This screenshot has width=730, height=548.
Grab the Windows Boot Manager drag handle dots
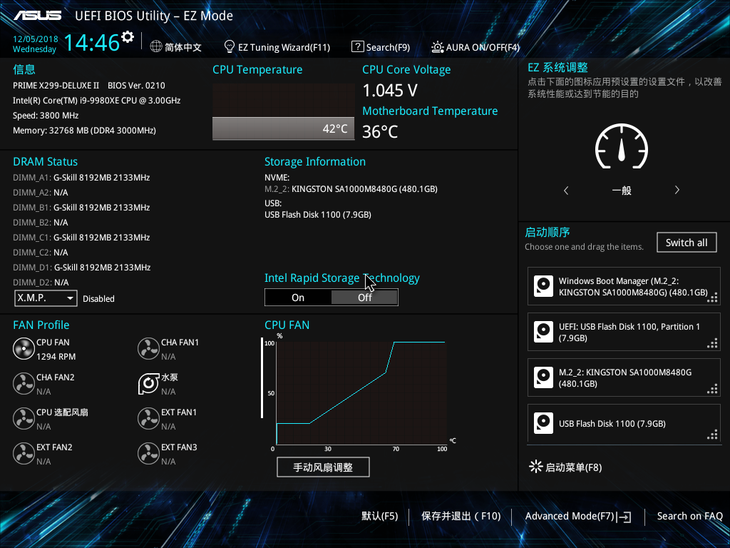[x=712, y=298]
